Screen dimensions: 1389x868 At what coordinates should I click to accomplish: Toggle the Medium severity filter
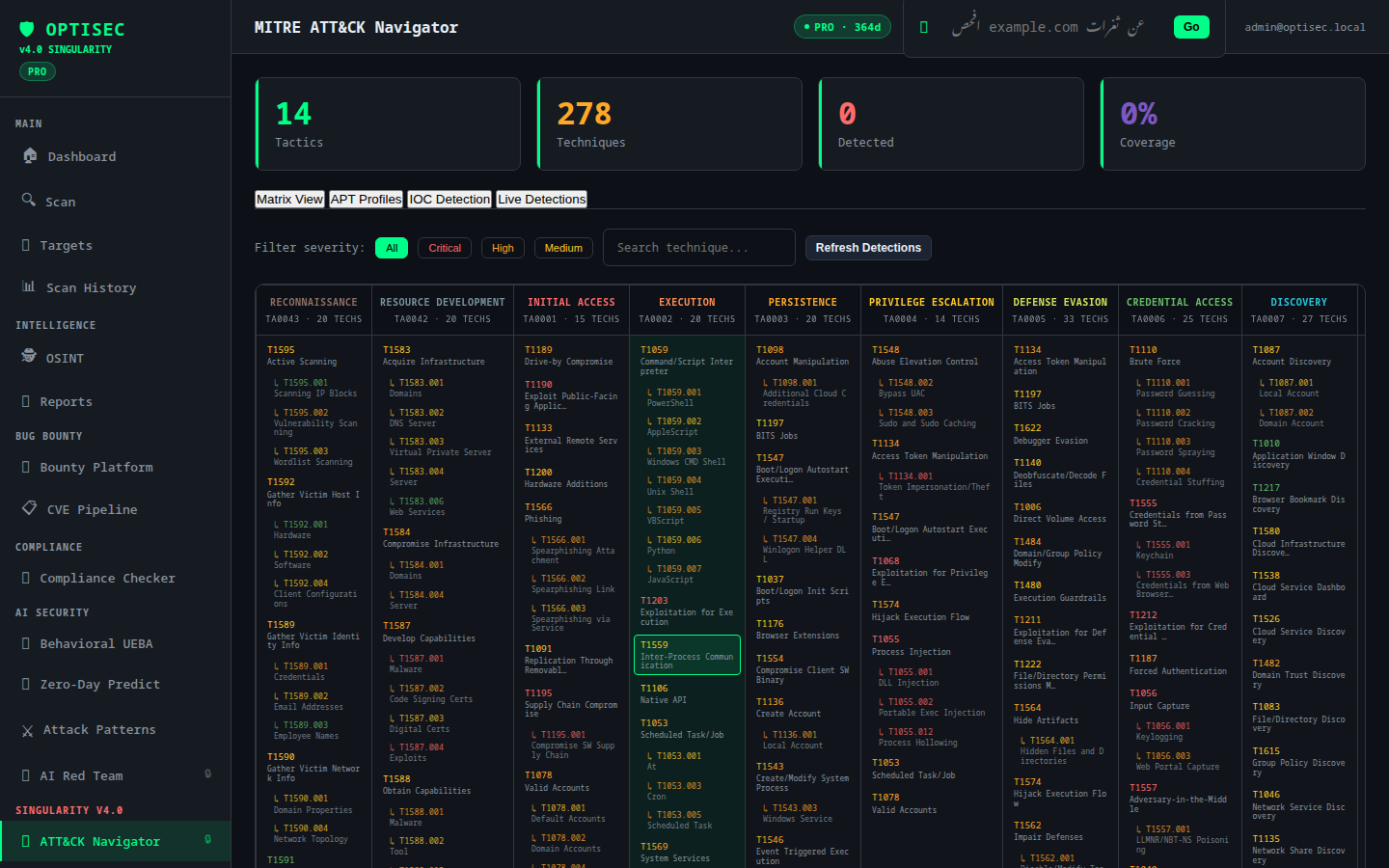(563, 248)
